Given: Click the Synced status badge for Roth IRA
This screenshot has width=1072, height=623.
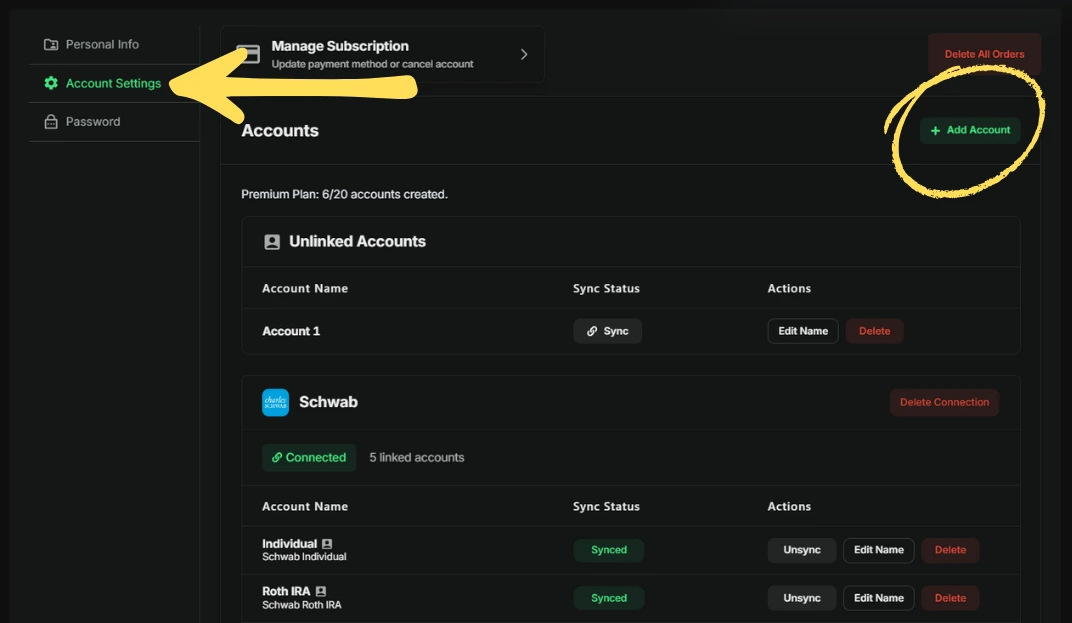Looking at the screenshot, I should 608,598.
